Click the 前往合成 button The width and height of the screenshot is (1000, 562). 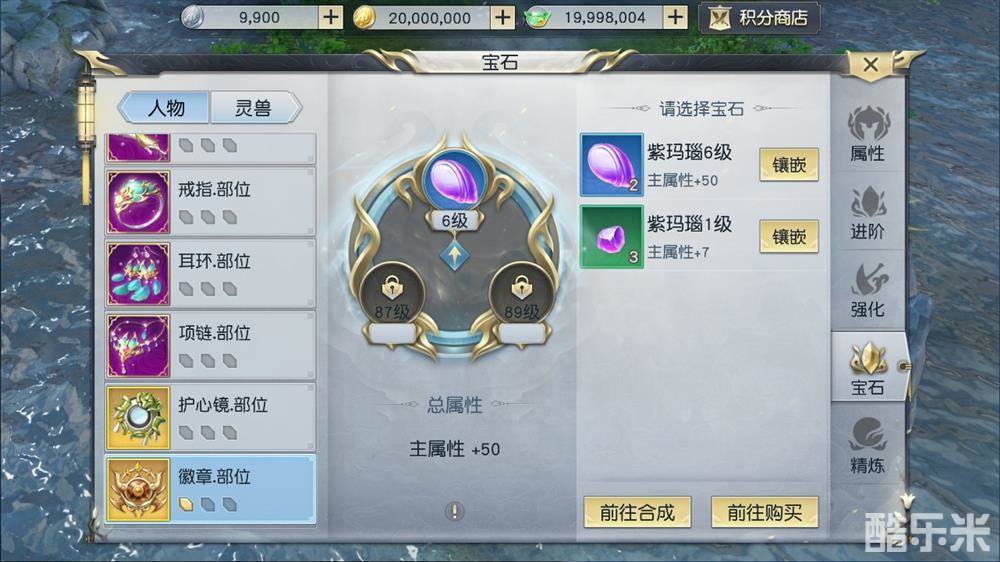[637, 512]
